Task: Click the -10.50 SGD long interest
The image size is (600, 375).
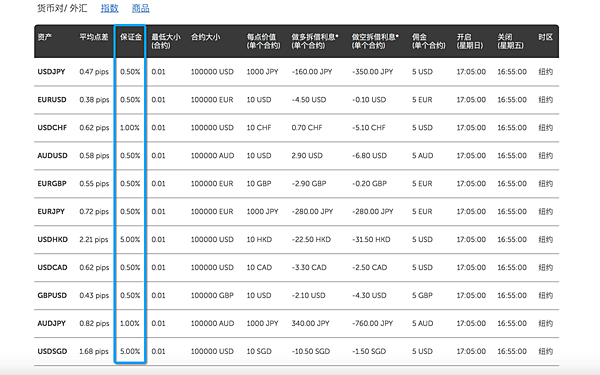Action: tap(310, 351)
